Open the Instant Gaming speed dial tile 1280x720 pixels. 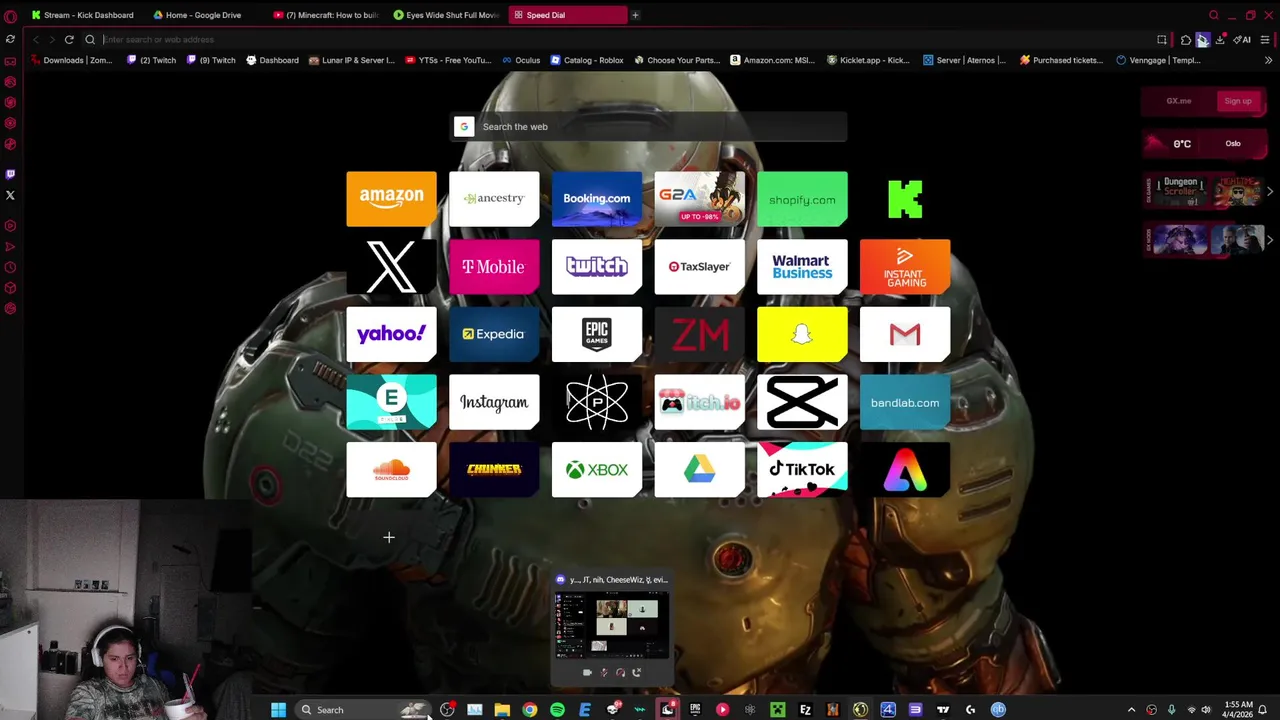905,267
